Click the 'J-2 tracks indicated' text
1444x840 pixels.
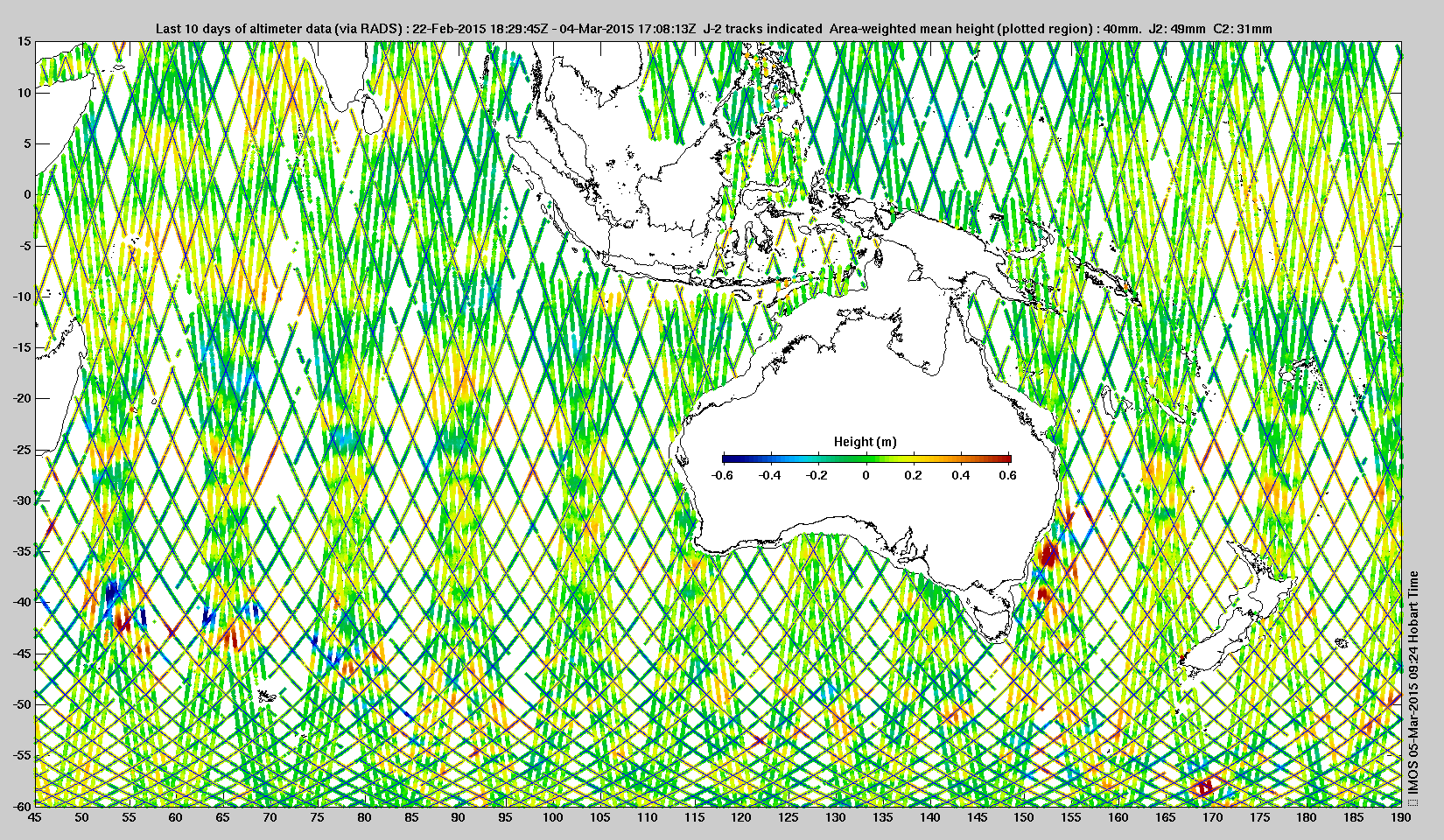[x=762, y=29]
